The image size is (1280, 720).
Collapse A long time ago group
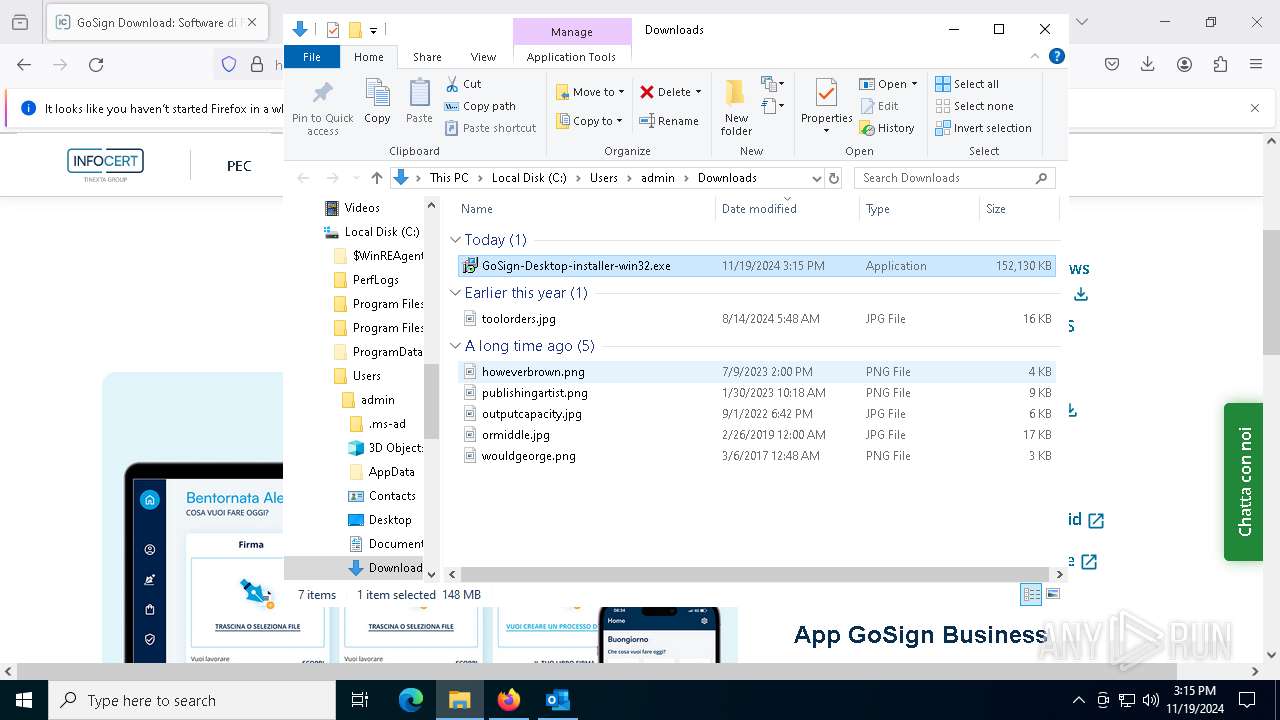456,346
